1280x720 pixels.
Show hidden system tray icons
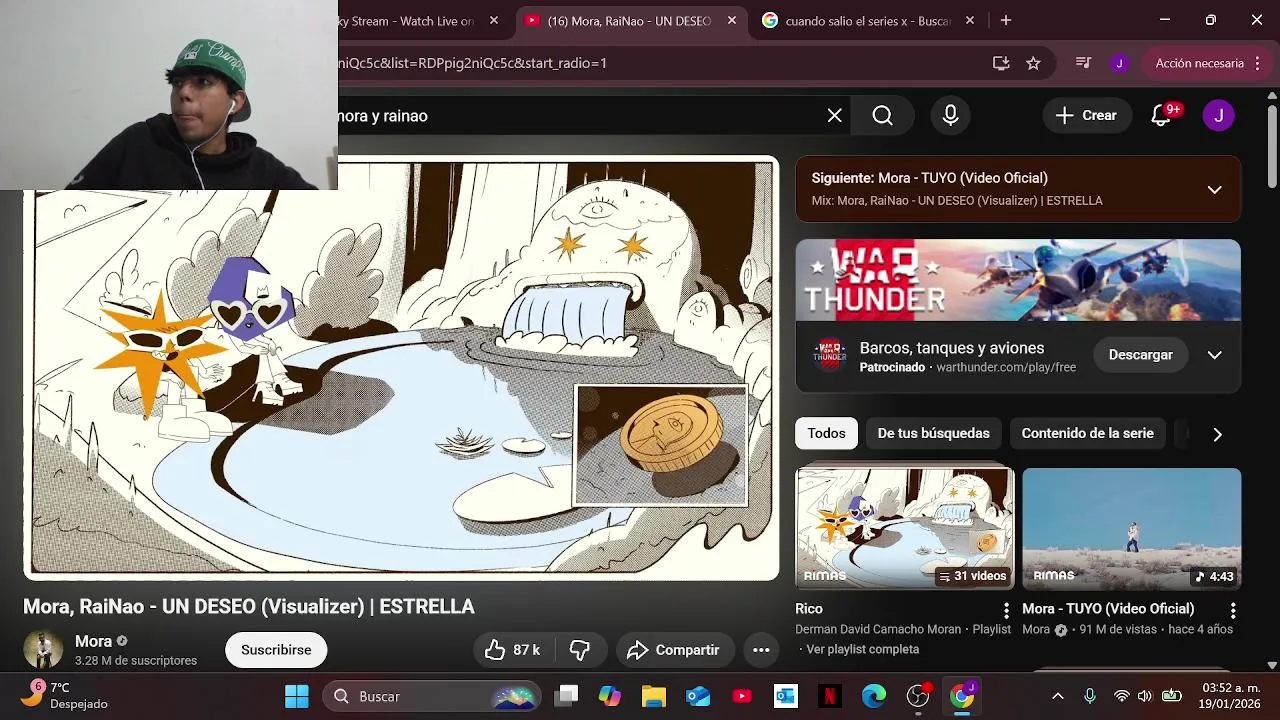click(1058, 696)
